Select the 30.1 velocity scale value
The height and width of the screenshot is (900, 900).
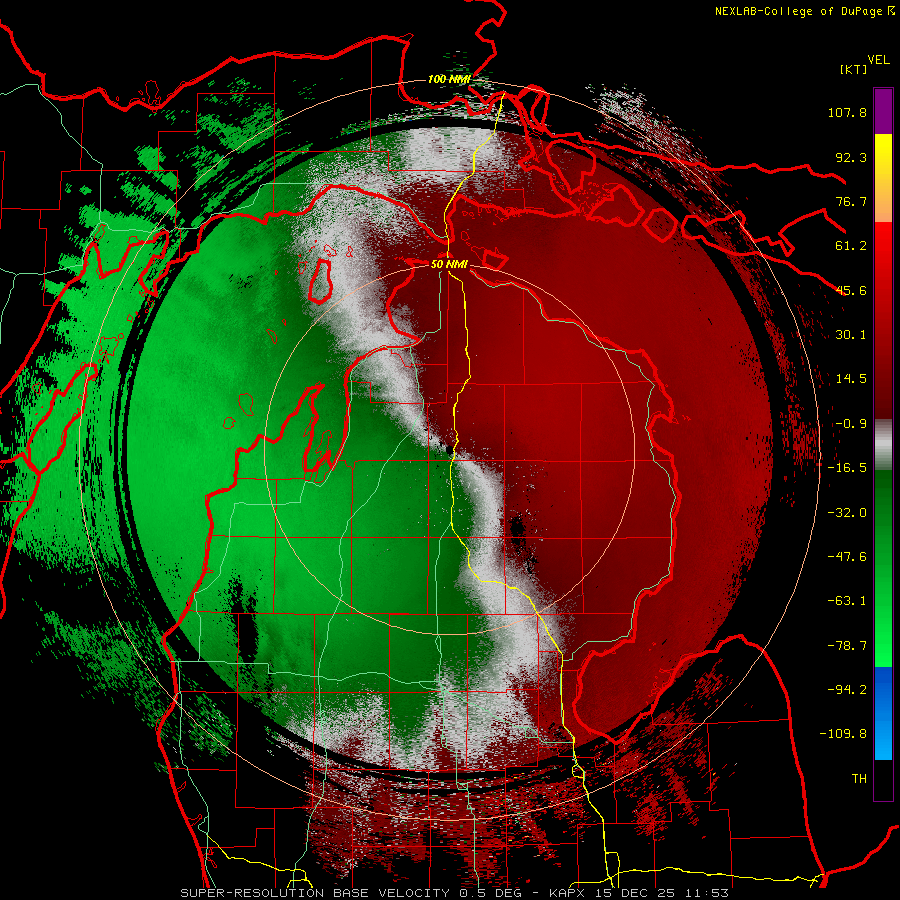tap(851, 335)
